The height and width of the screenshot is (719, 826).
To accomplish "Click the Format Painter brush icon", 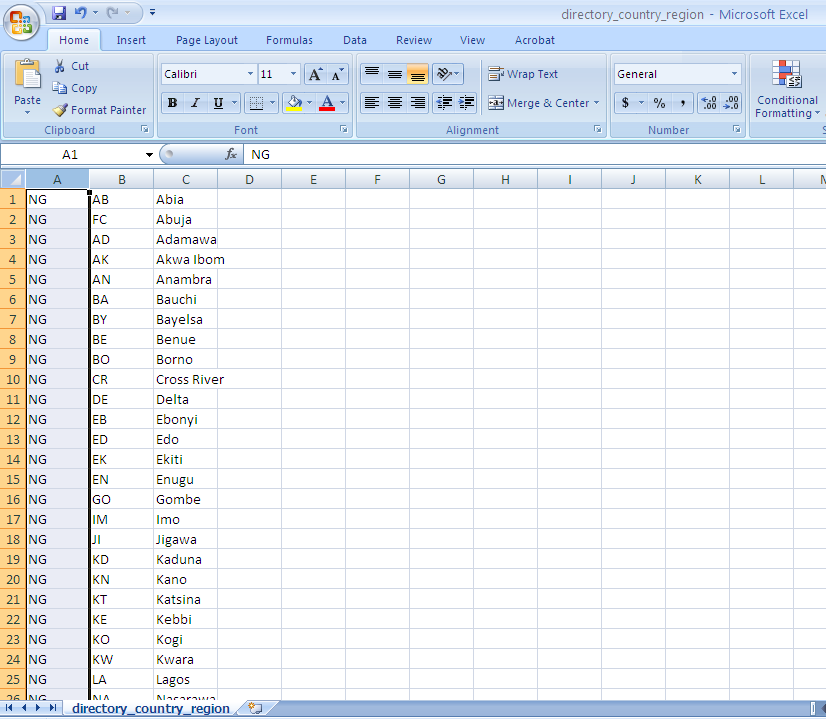I will pyautogui.click(x=60, y=110).
